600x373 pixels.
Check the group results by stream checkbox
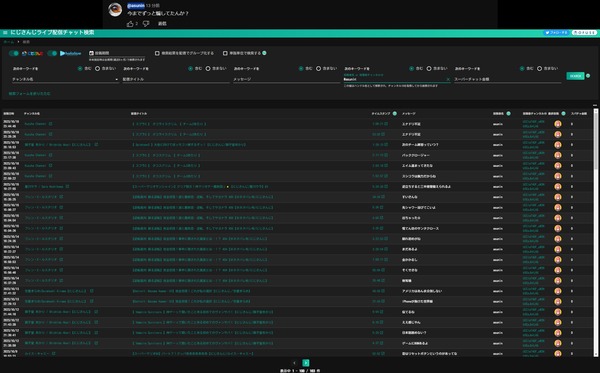pyautogui.click(x=157, y=53)
